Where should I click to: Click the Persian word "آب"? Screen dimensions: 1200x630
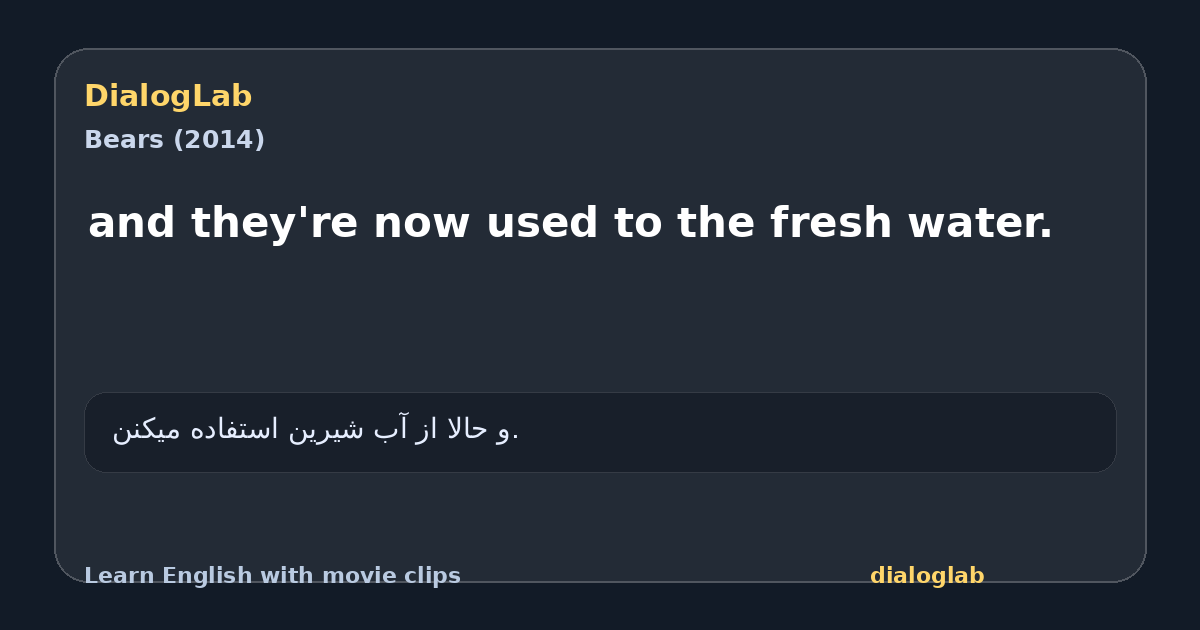tap(390, 429)
